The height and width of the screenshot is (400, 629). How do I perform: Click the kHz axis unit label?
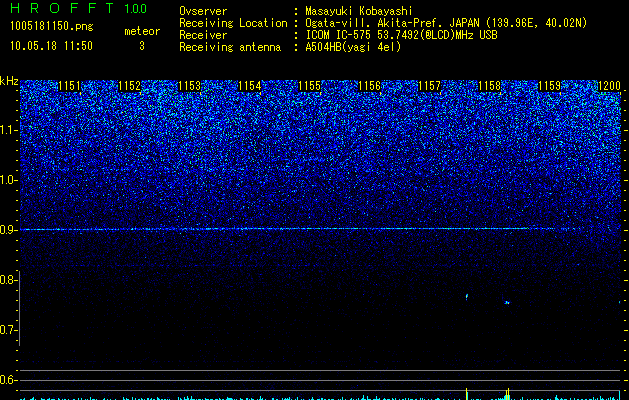pos(9,81)
